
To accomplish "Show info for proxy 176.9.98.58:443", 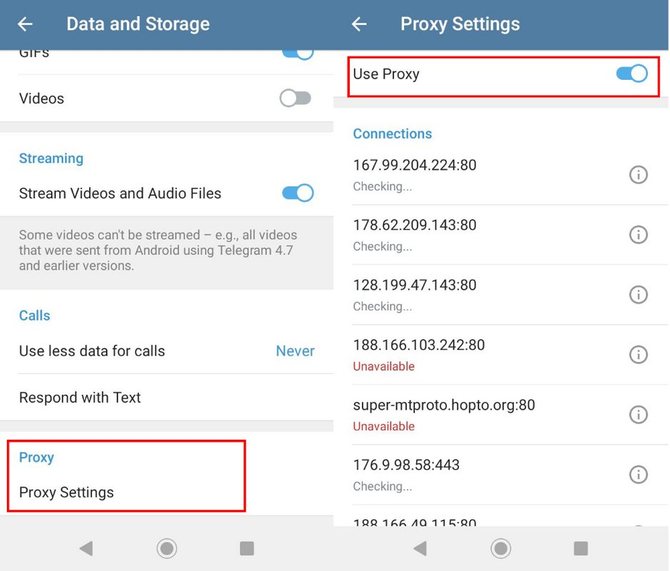I will point(638,475).
